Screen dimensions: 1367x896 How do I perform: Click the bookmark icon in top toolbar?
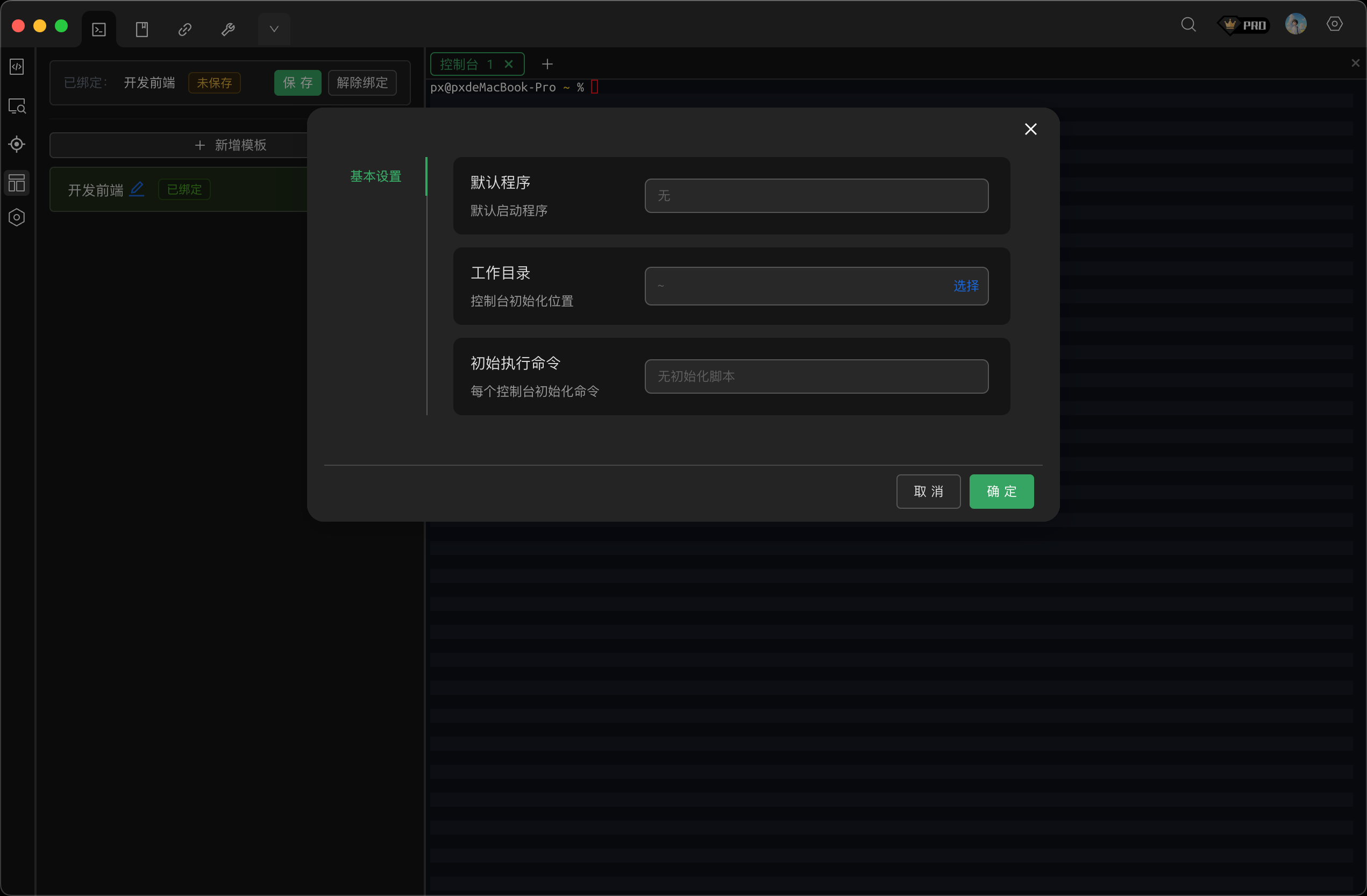[142, 29]
